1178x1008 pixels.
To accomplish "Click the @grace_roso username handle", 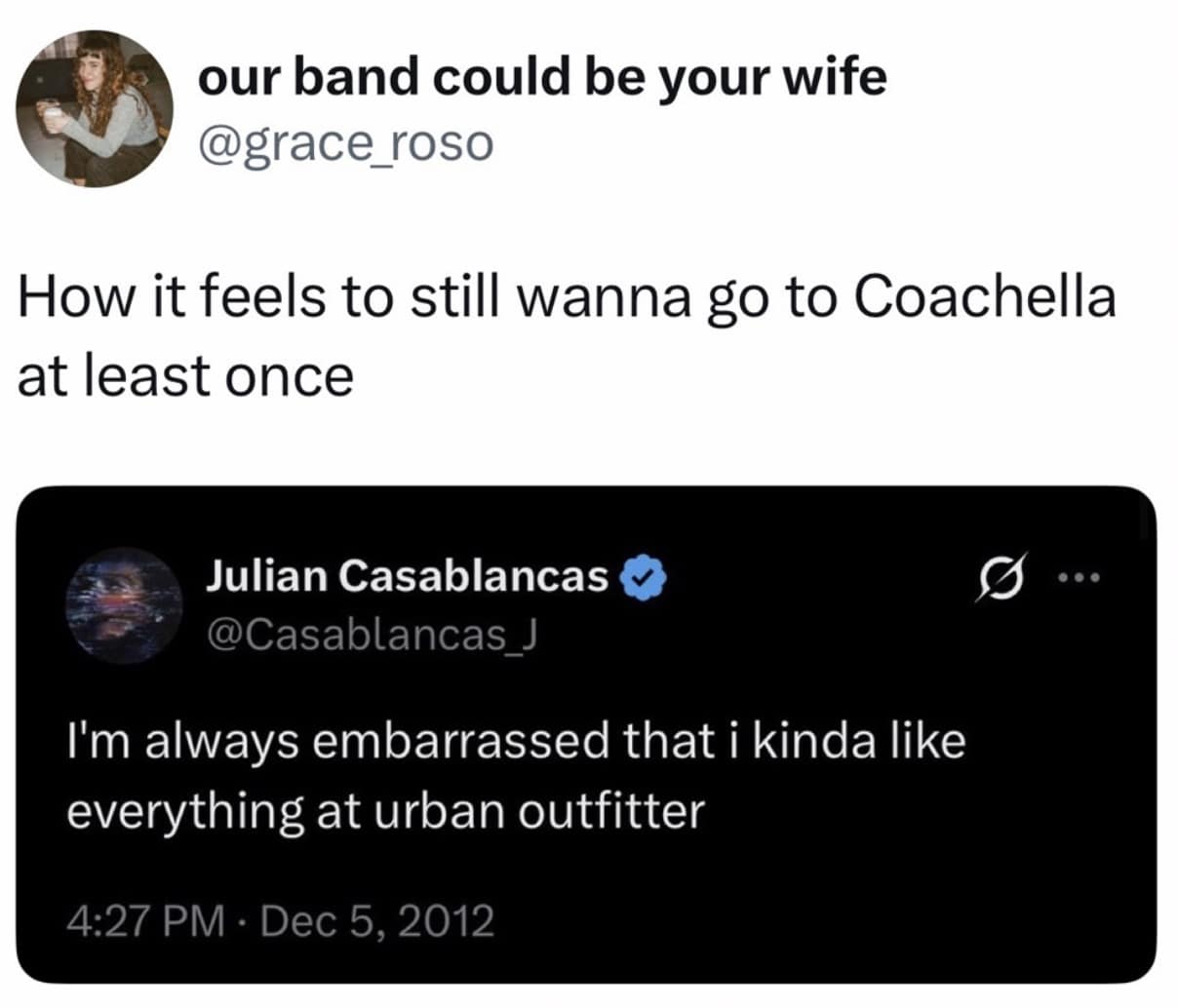I will coord(346,143).
